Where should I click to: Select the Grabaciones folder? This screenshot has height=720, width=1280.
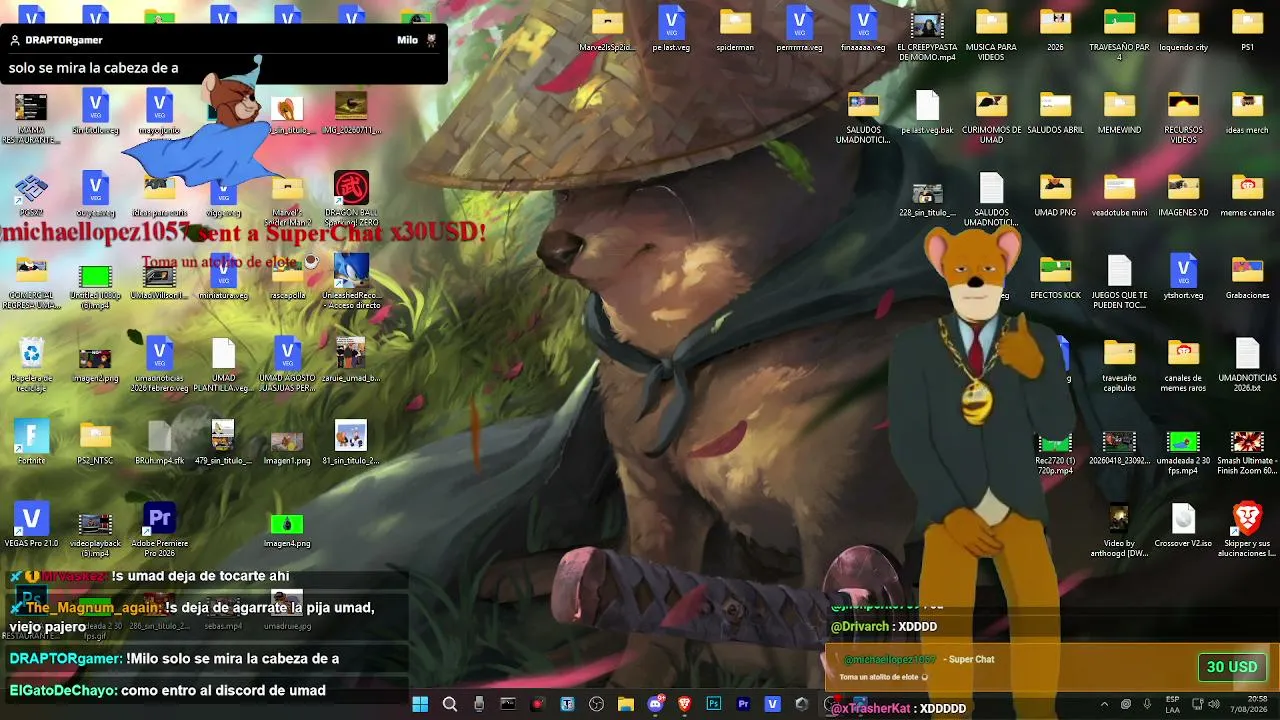[1247, 278]
